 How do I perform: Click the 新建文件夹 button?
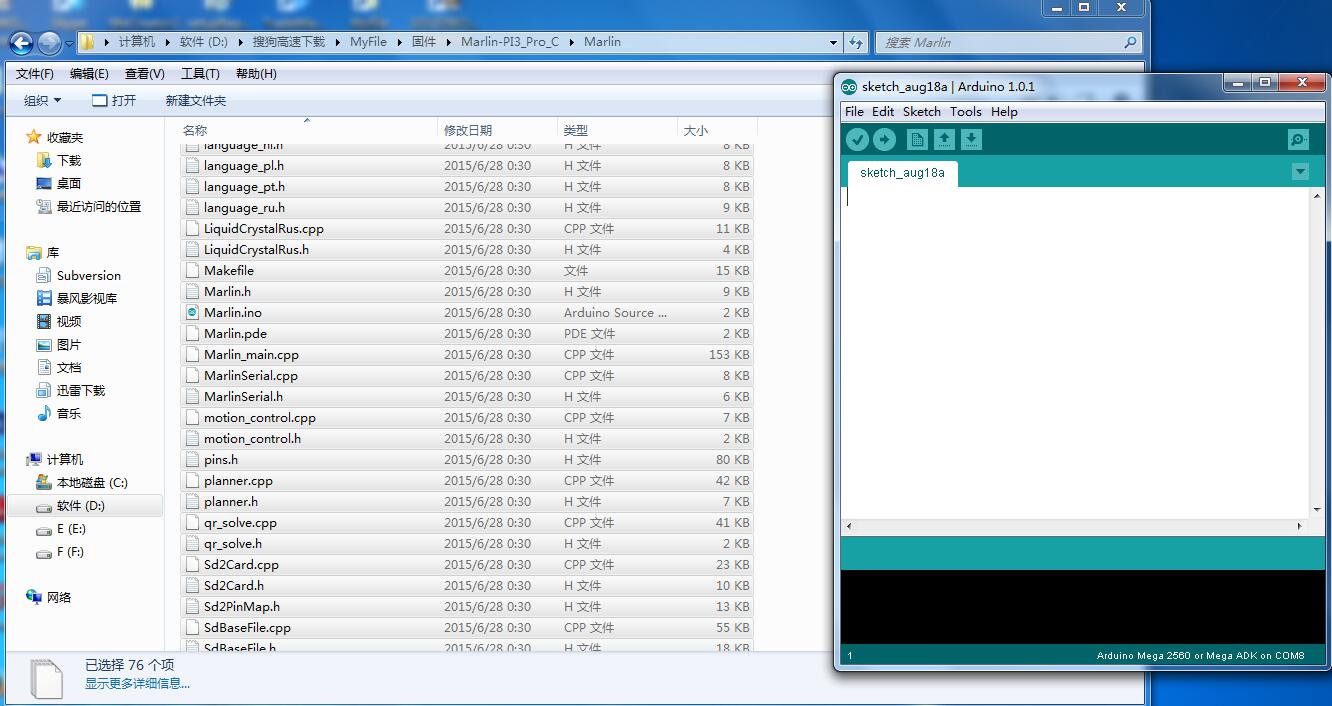point(196,101)
